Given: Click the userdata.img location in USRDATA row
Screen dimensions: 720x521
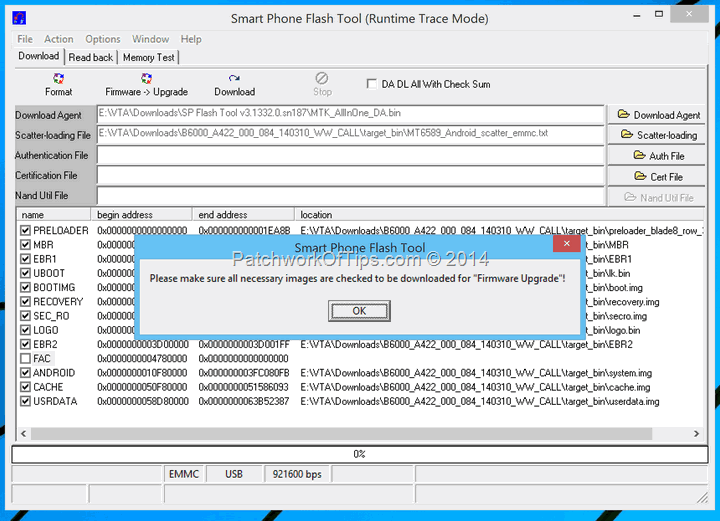Looking at the screenshot, I should click(480, 401).
